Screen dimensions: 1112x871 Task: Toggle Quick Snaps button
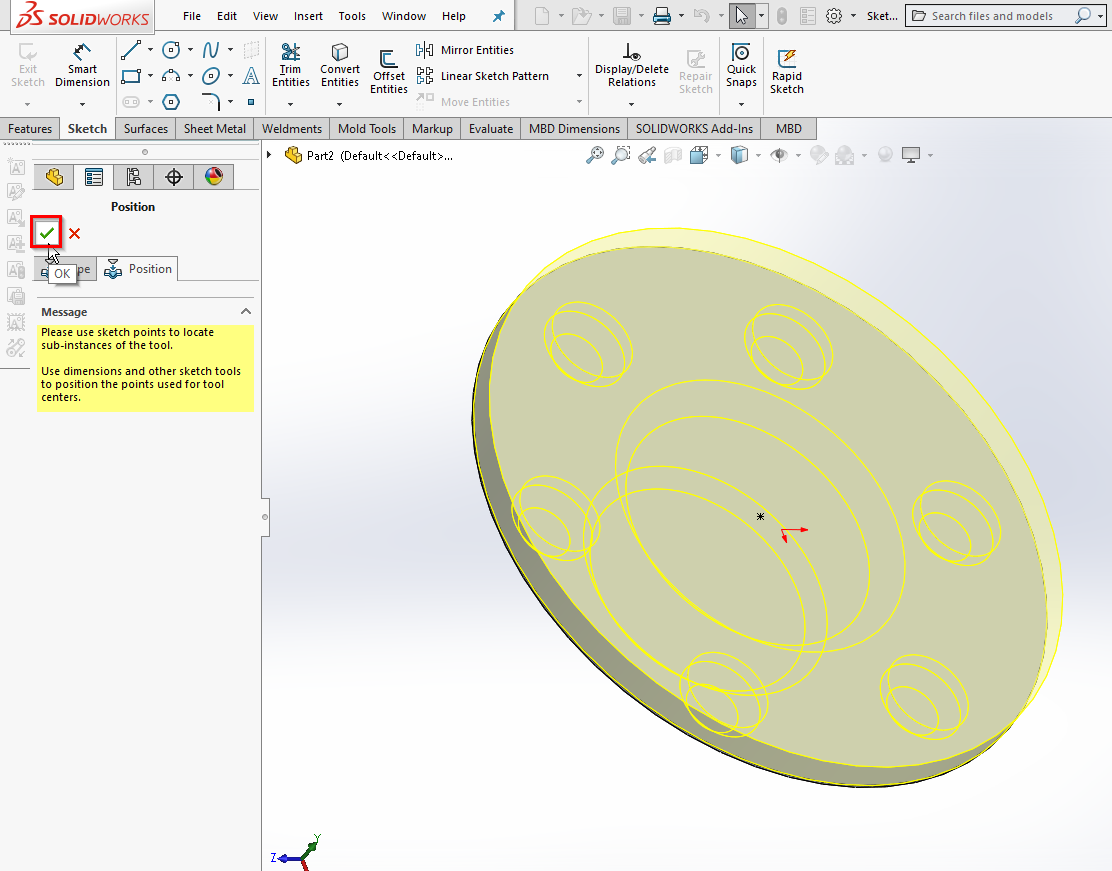pos(741,66)
